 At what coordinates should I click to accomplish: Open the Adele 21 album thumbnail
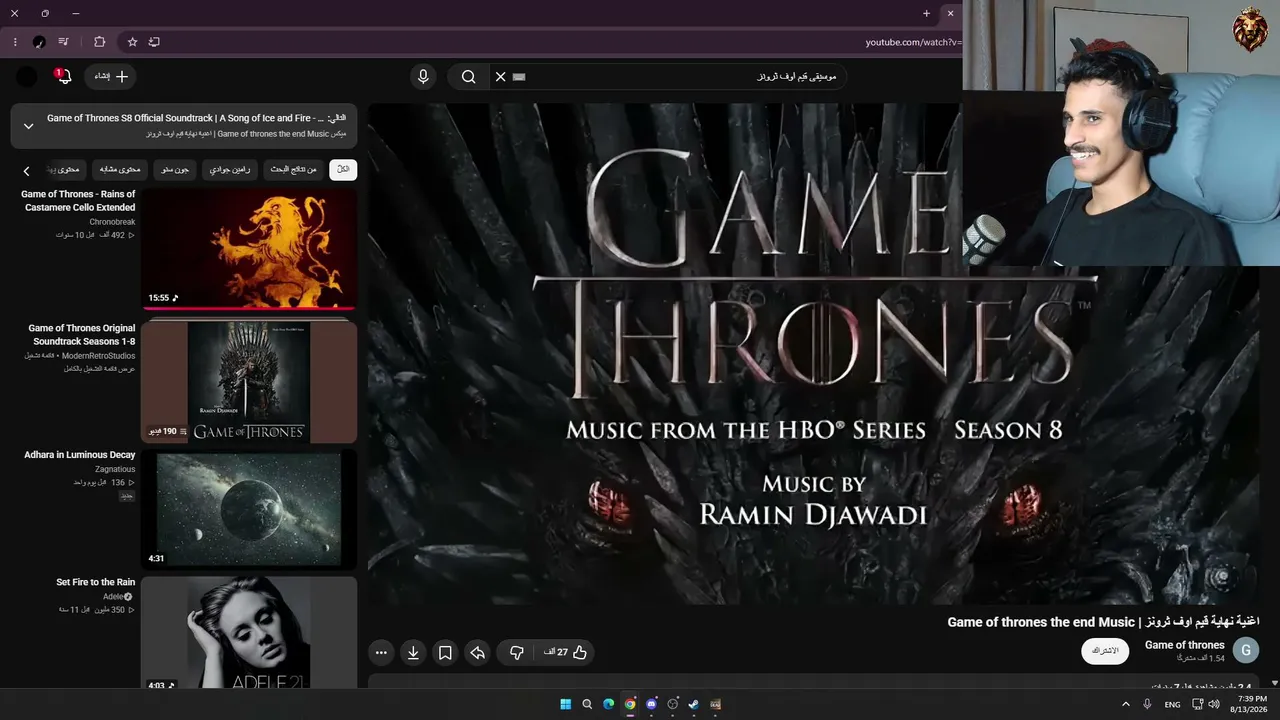(x=248, y=632)
